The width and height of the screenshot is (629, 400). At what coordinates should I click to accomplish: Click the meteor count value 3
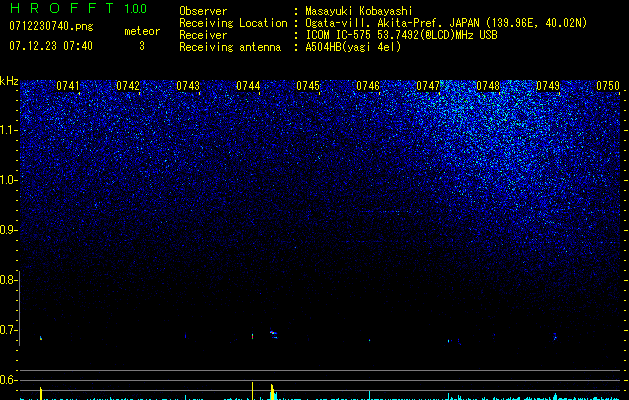(x=142, y=46)
